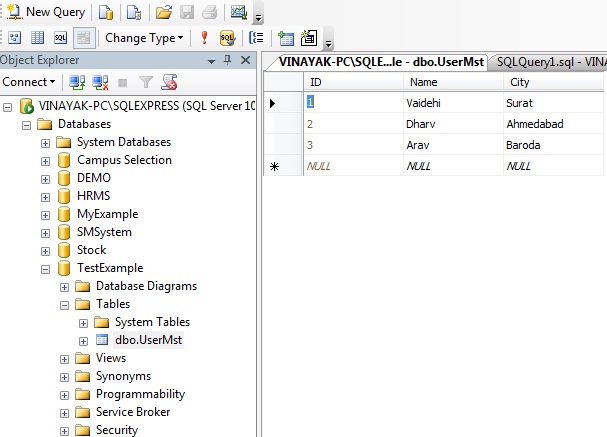Select the dbo.UserMst table in tree

(x=148, y=340)
